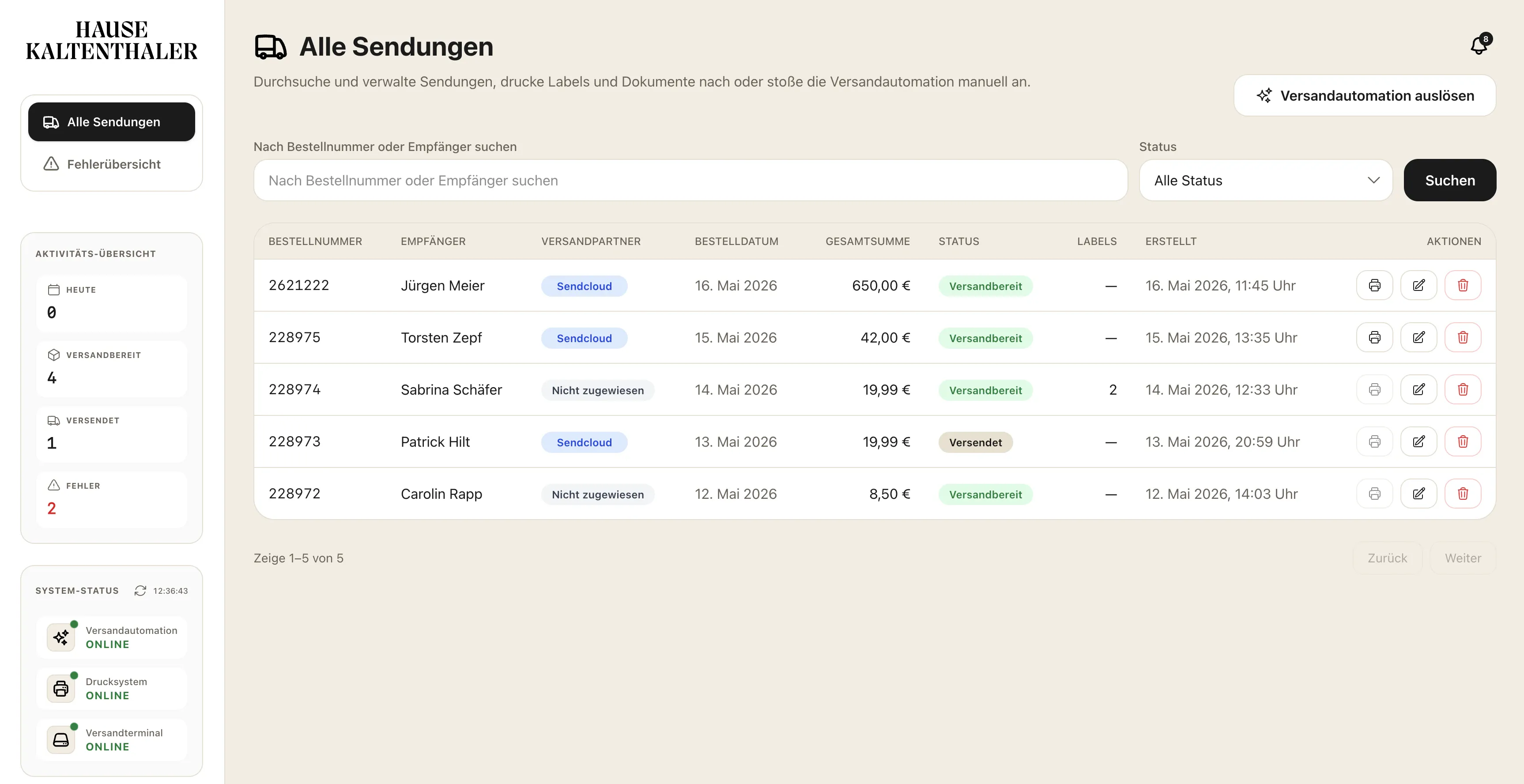The image size is (1524, 784).
Task: Delete Torsten Zepf's shipment
Action: click(1463, 337)
